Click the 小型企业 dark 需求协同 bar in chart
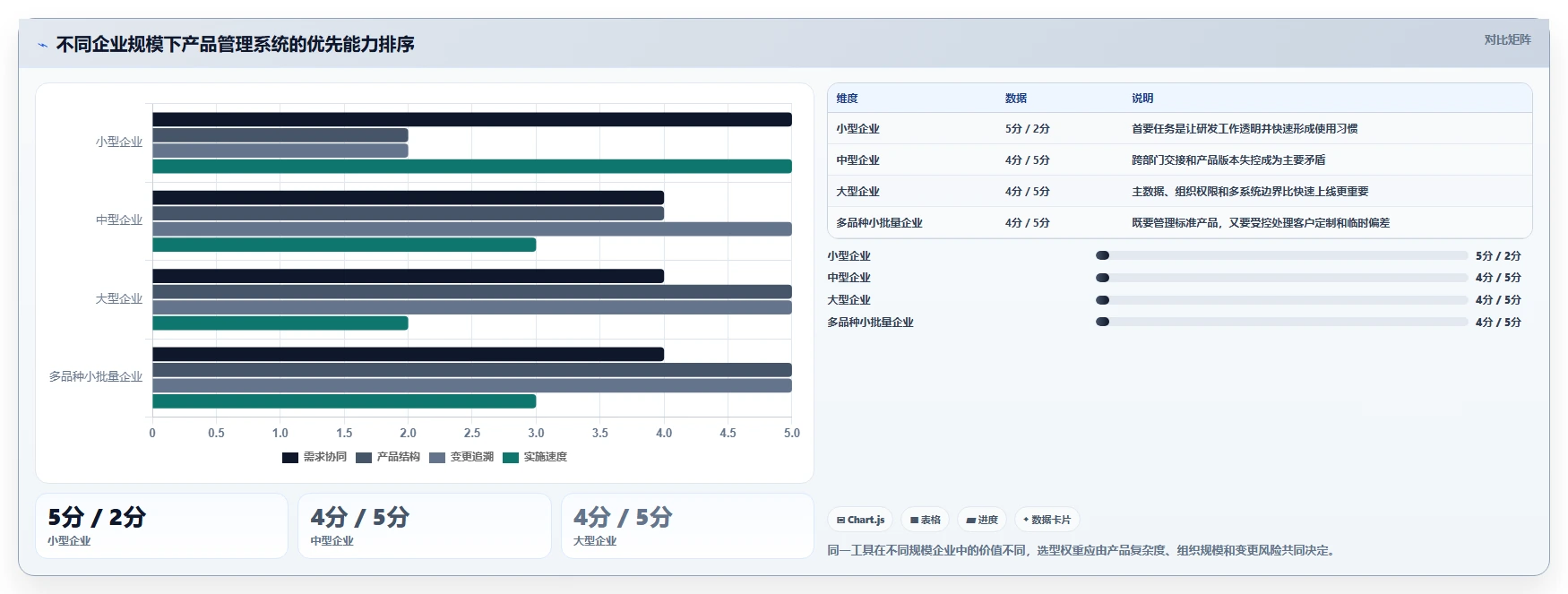 pyautogui.click(x=472, y=119)
